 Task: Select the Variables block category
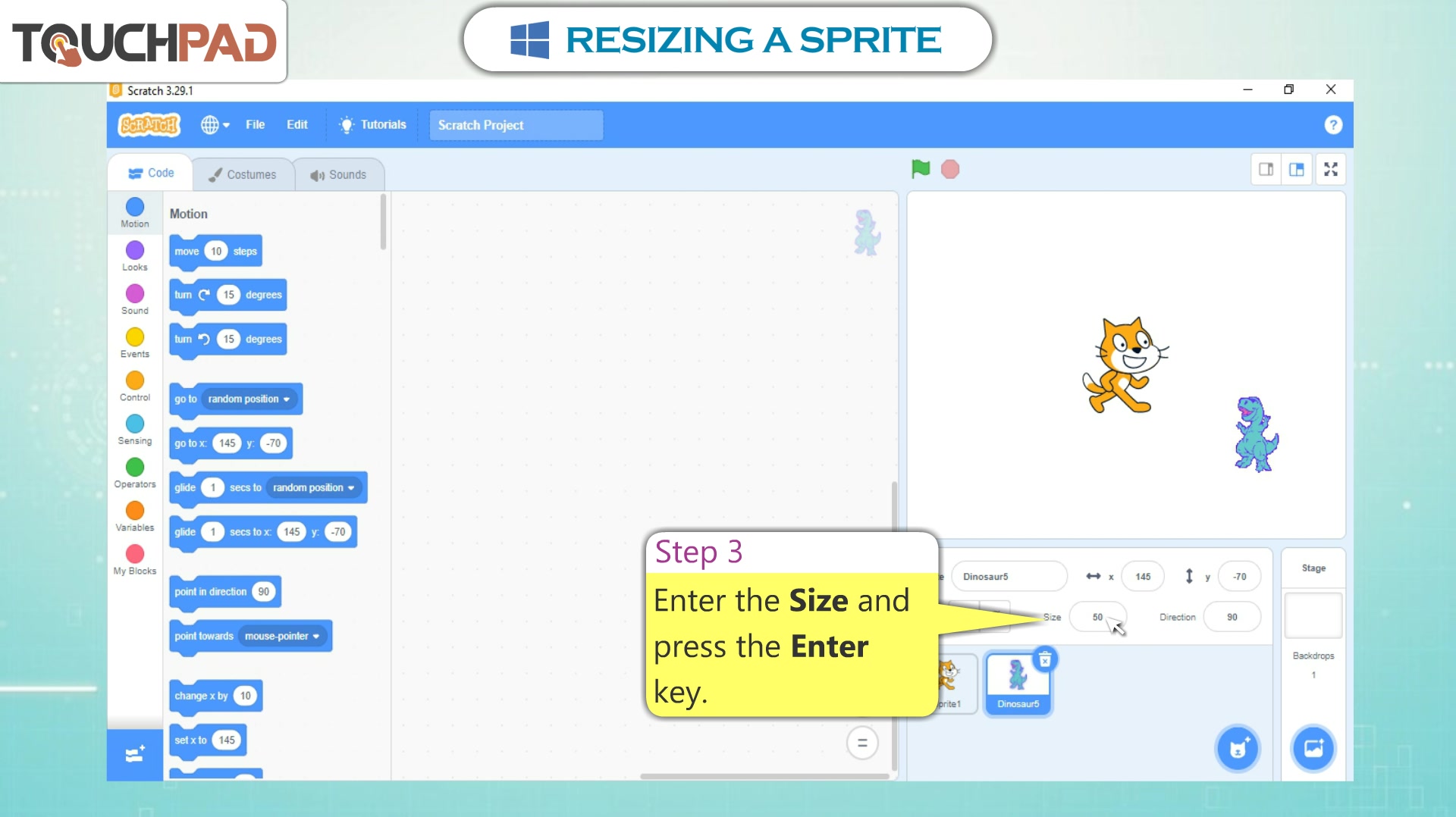pyautogui.click(x=135, y=516)
